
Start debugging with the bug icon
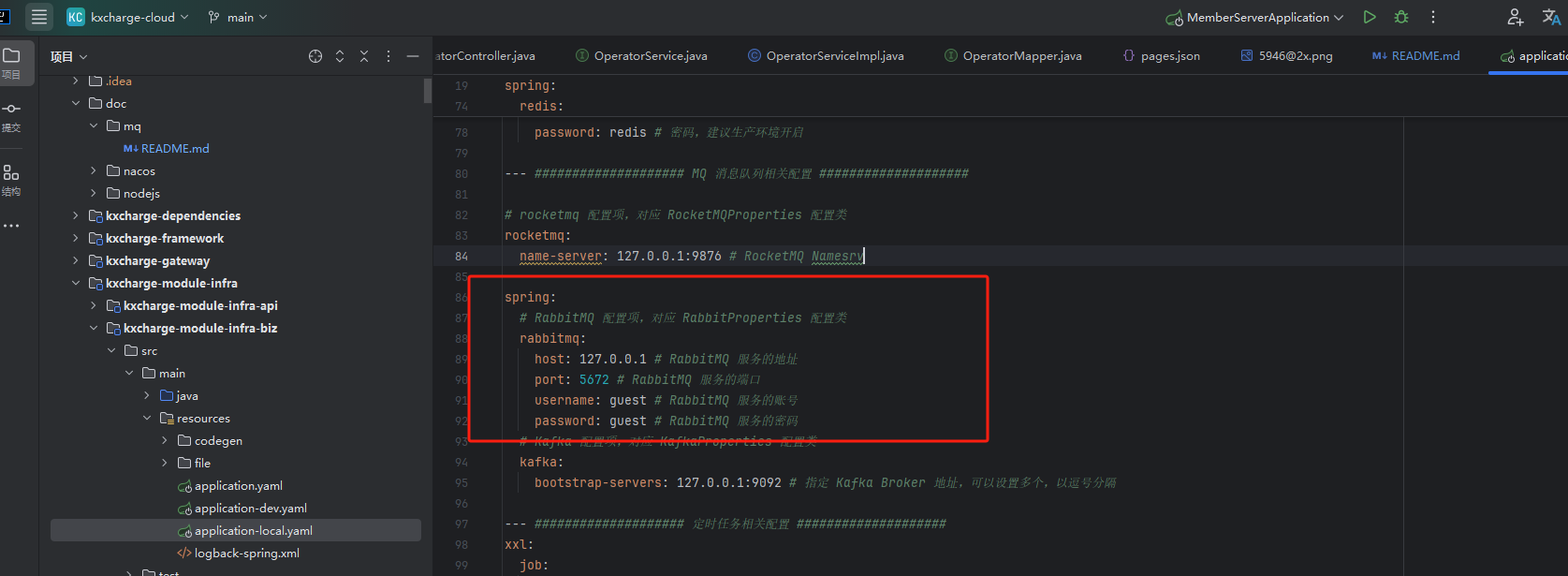pyautogui.click(x=1400, y=17)
